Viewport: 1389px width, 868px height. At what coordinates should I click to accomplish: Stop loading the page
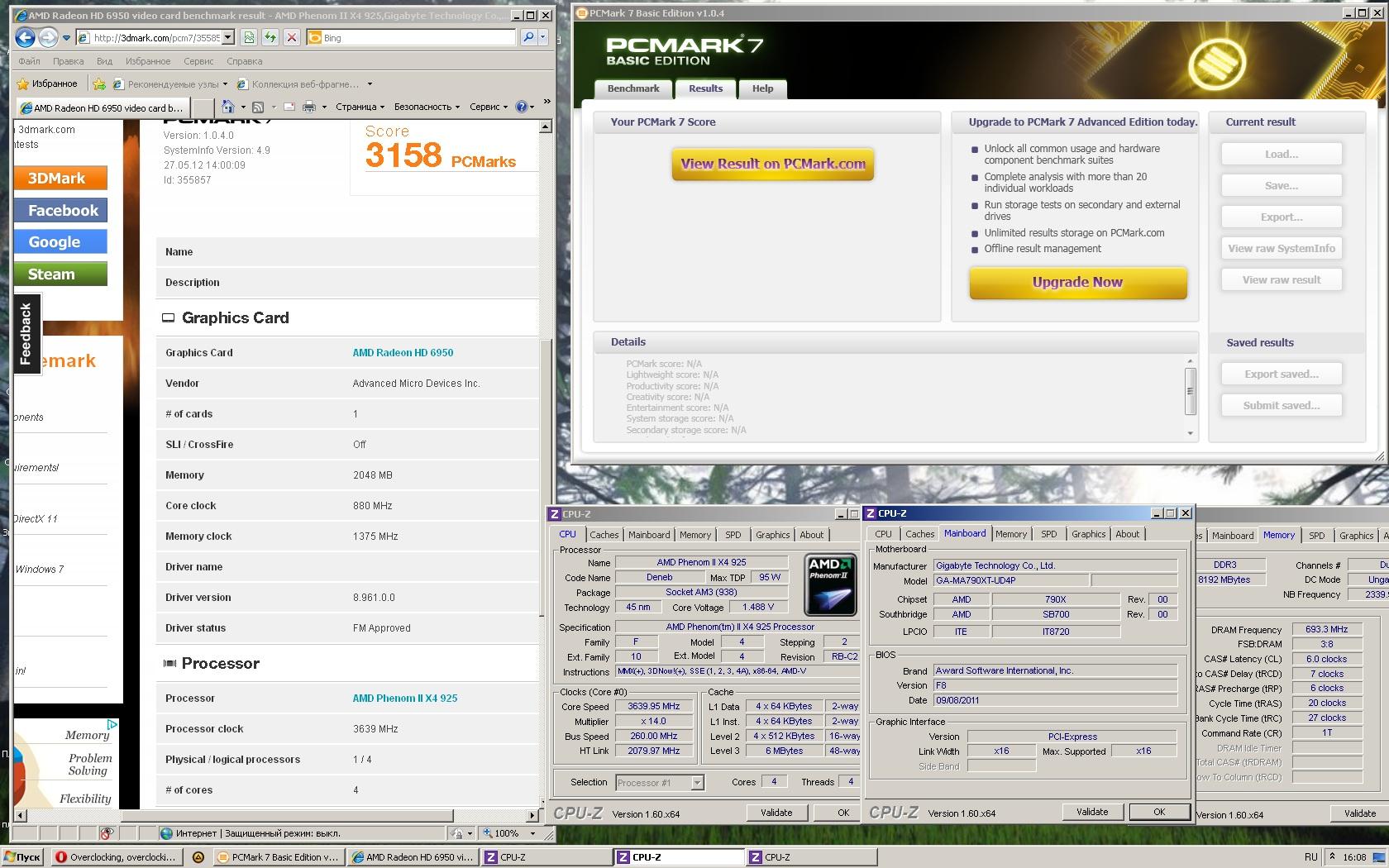pos(292,37)
